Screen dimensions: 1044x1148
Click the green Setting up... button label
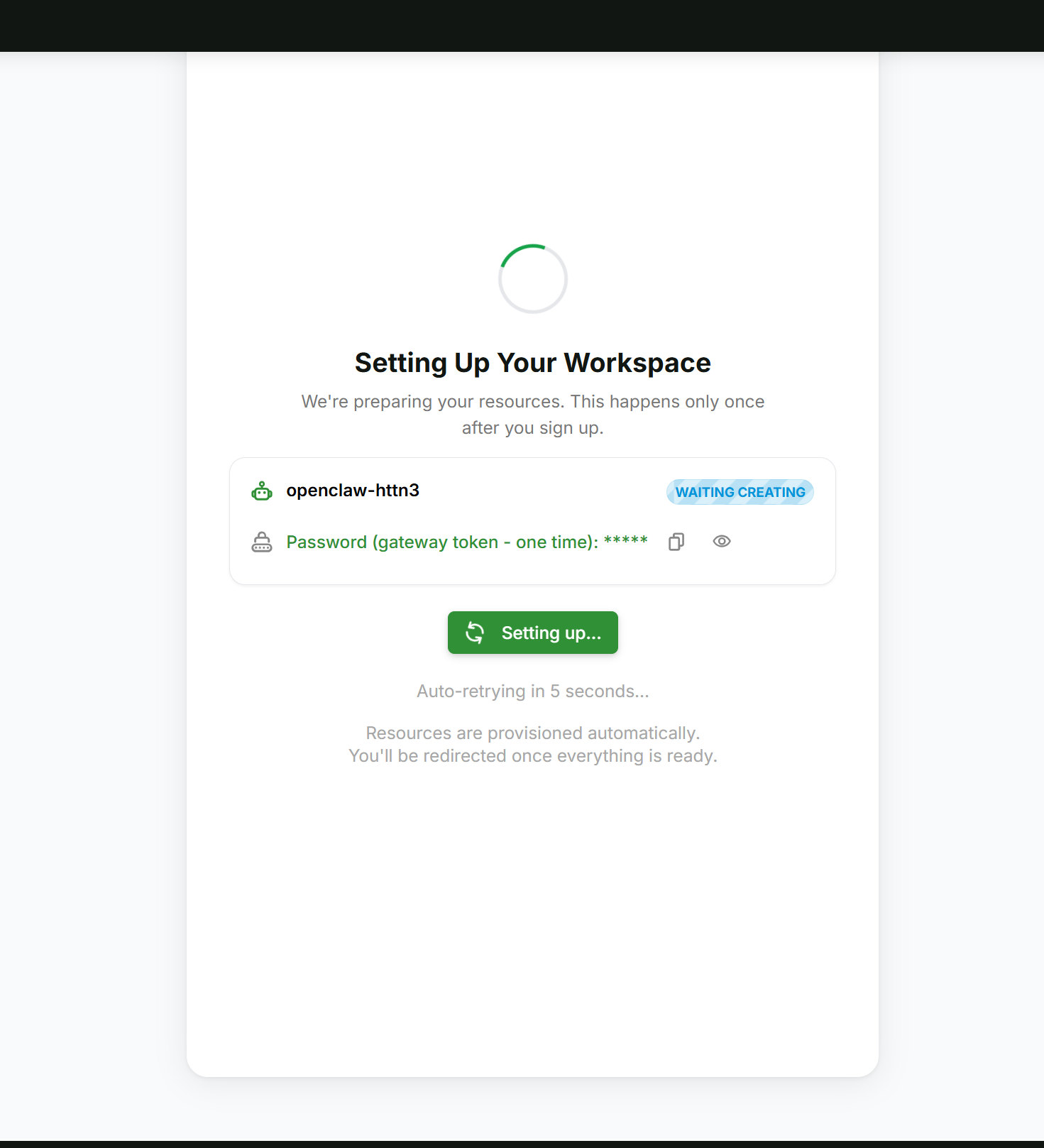tap(551, 633)
